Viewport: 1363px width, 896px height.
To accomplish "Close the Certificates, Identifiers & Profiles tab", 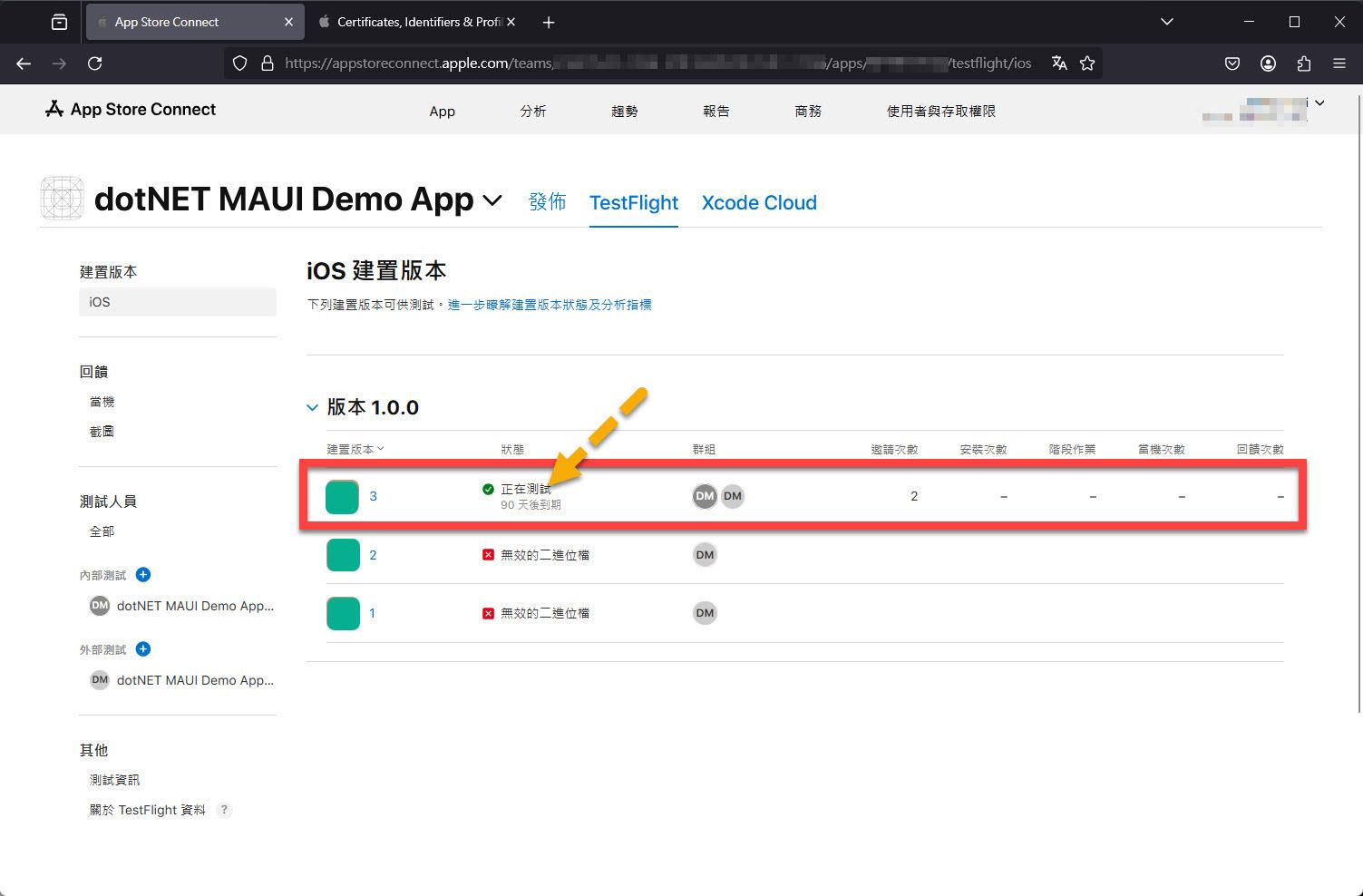I will coord(511,22).
